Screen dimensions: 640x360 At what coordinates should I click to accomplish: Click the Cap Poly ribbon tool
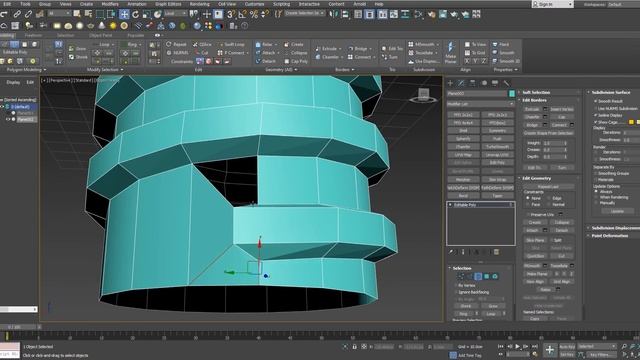click(296, 61)
